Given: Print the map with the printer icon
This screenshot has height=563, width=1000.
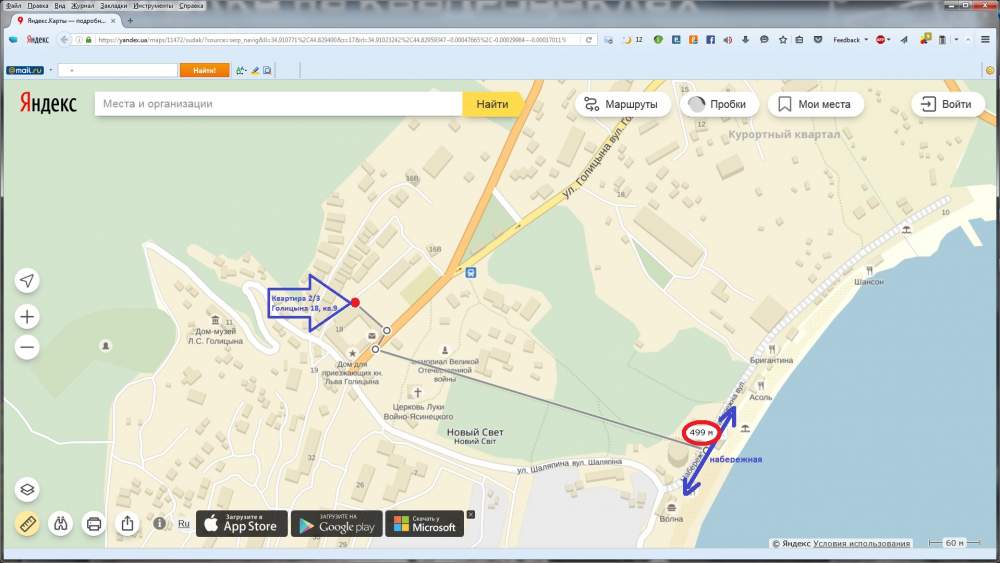Looking at the screenshot, I should tap(94, 524).
